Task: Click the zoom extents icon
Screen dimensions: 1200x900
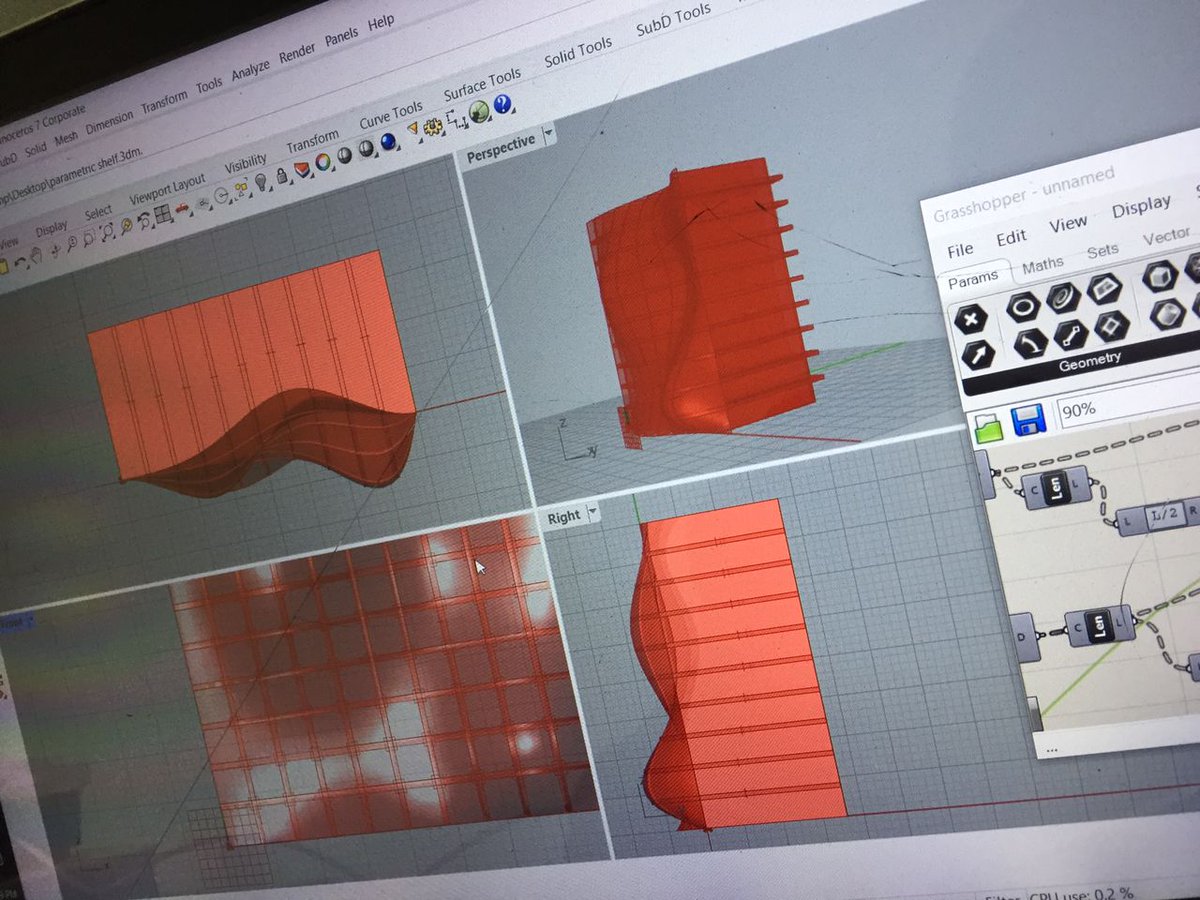Action: (108, 232)
